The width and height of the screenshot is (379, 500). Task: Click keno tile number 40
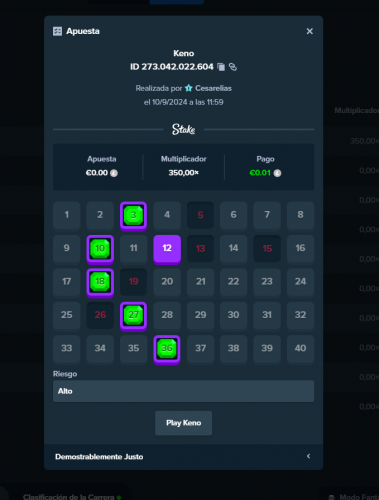(x=300, y=348)
